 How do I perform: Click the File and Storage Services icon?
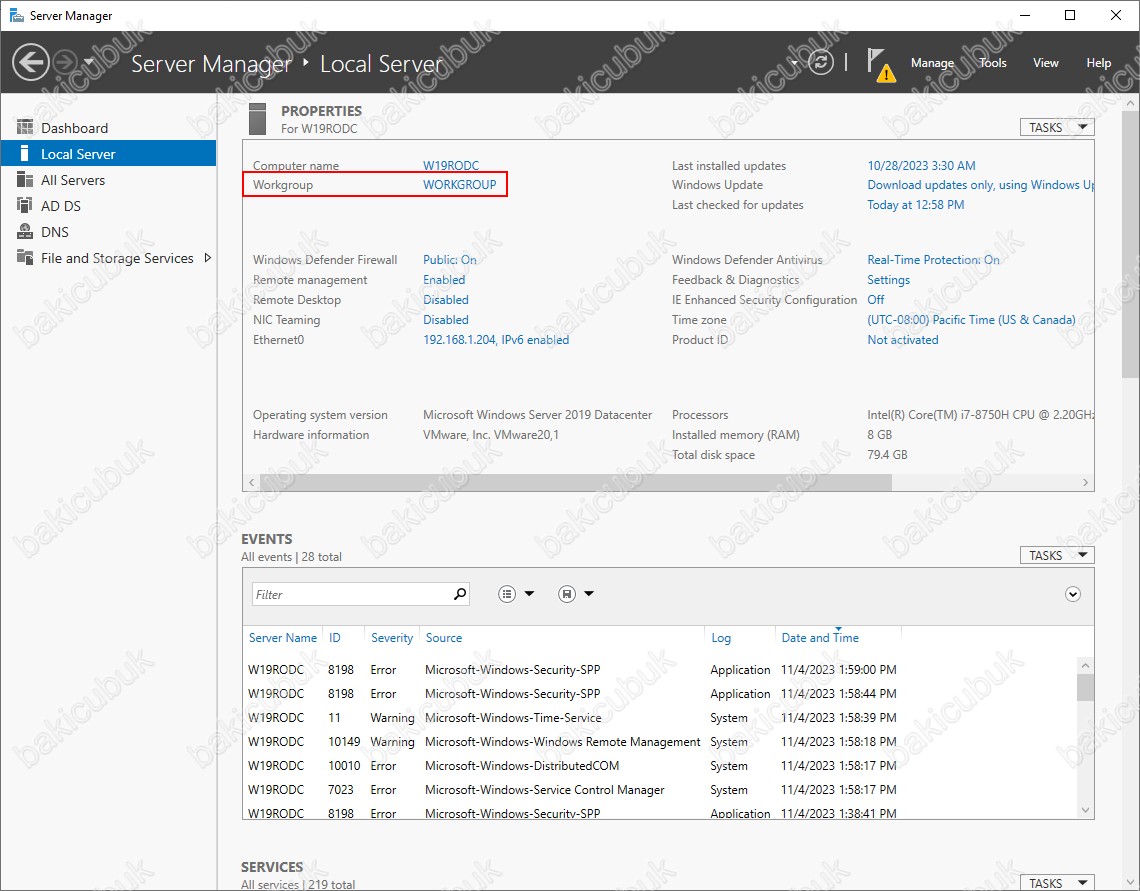point(25,257)
